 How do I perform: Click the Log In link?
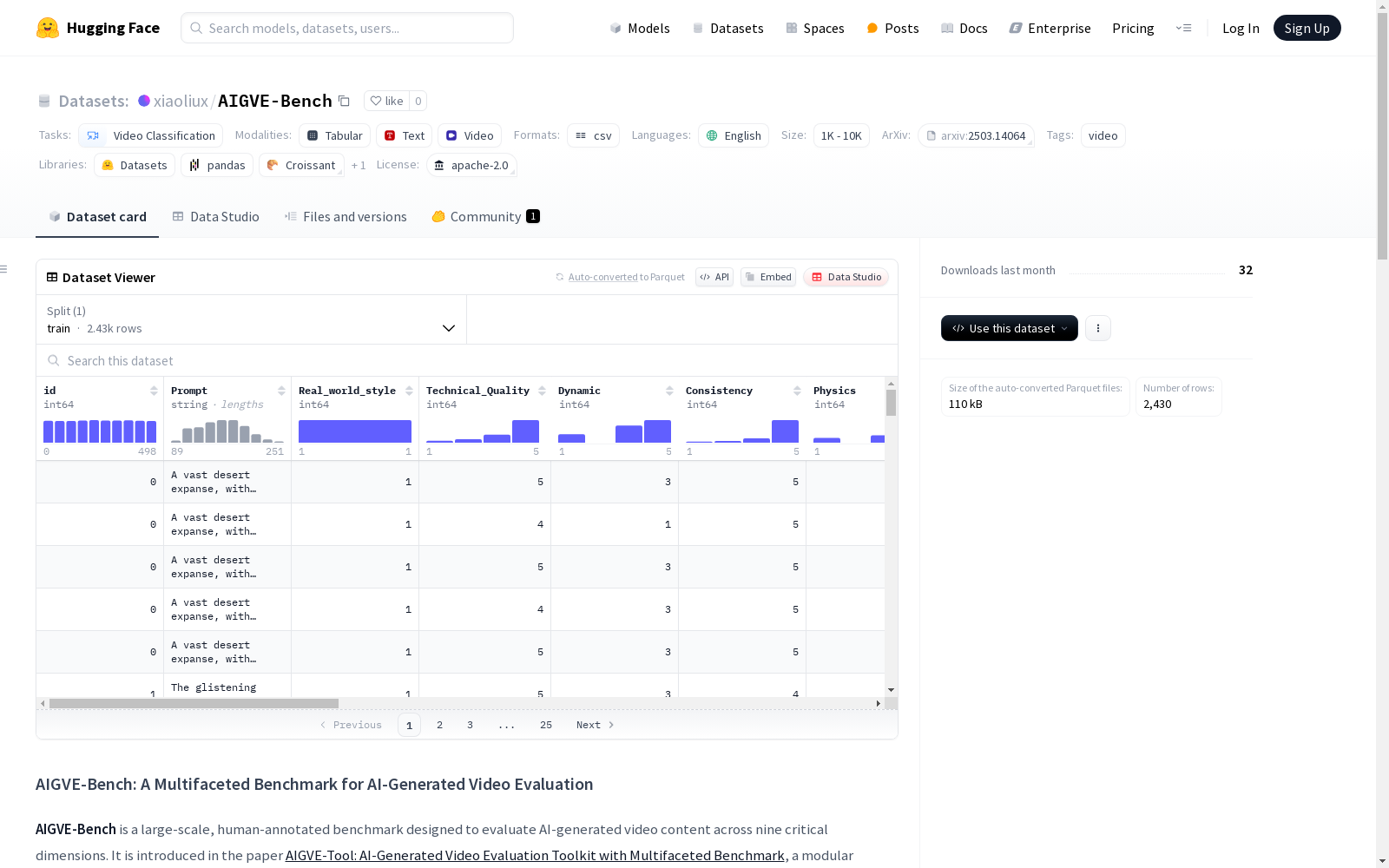[x=1241, y=28]
